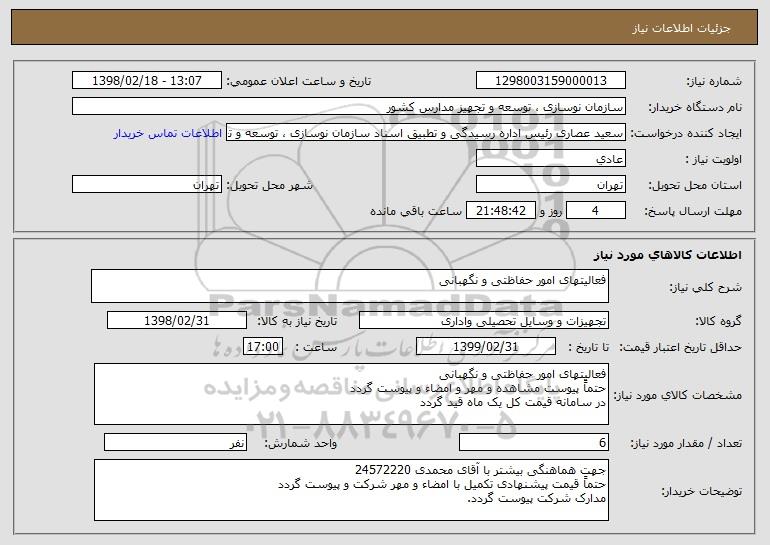Image resolution: width=770 pixels, height=545 pixels.
Task: Click the line در سامانه قیمت کل یک ماه
Action: tap(513, 402)
